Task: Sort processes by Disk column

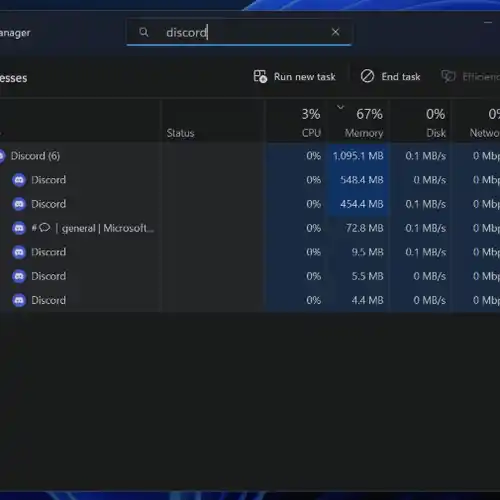Action: (x=436, y=133)
